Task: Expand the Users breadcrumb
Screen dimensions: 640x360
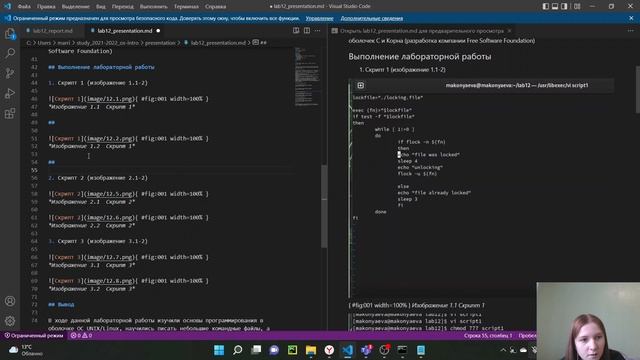Action: coord(44,42)
